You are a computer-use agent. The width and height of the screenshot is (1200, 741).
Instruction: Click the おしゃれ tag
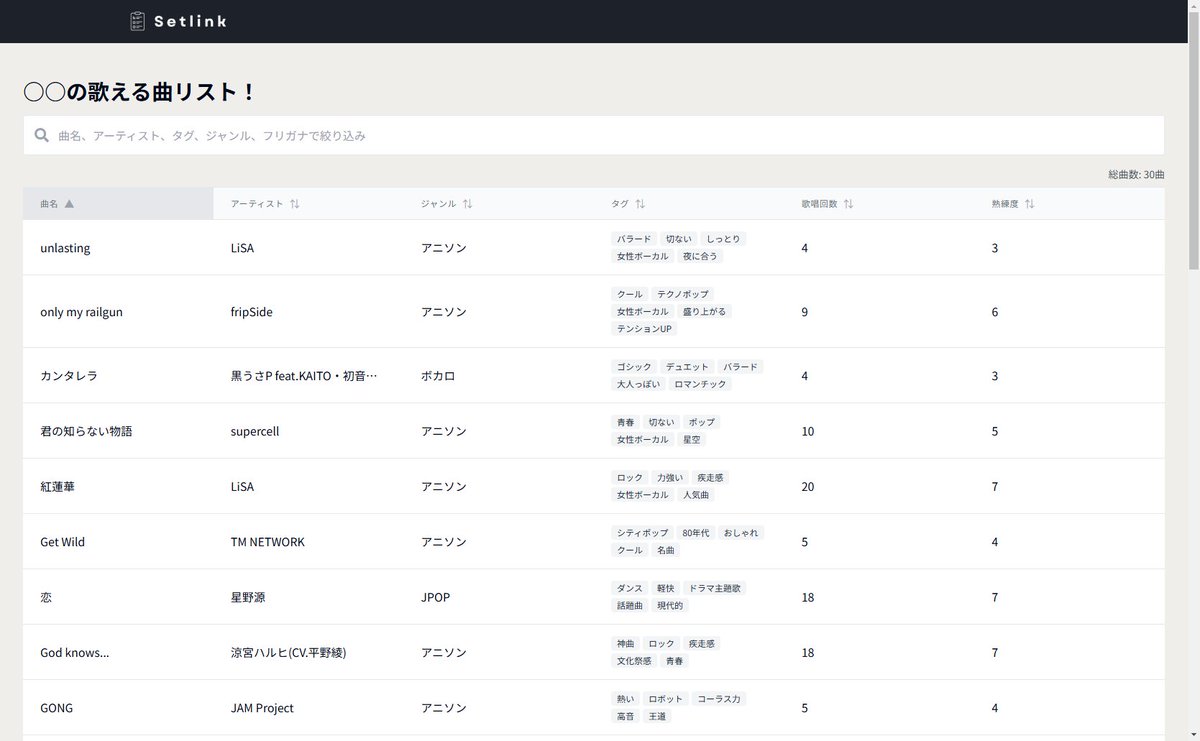[x=741, y=533]
